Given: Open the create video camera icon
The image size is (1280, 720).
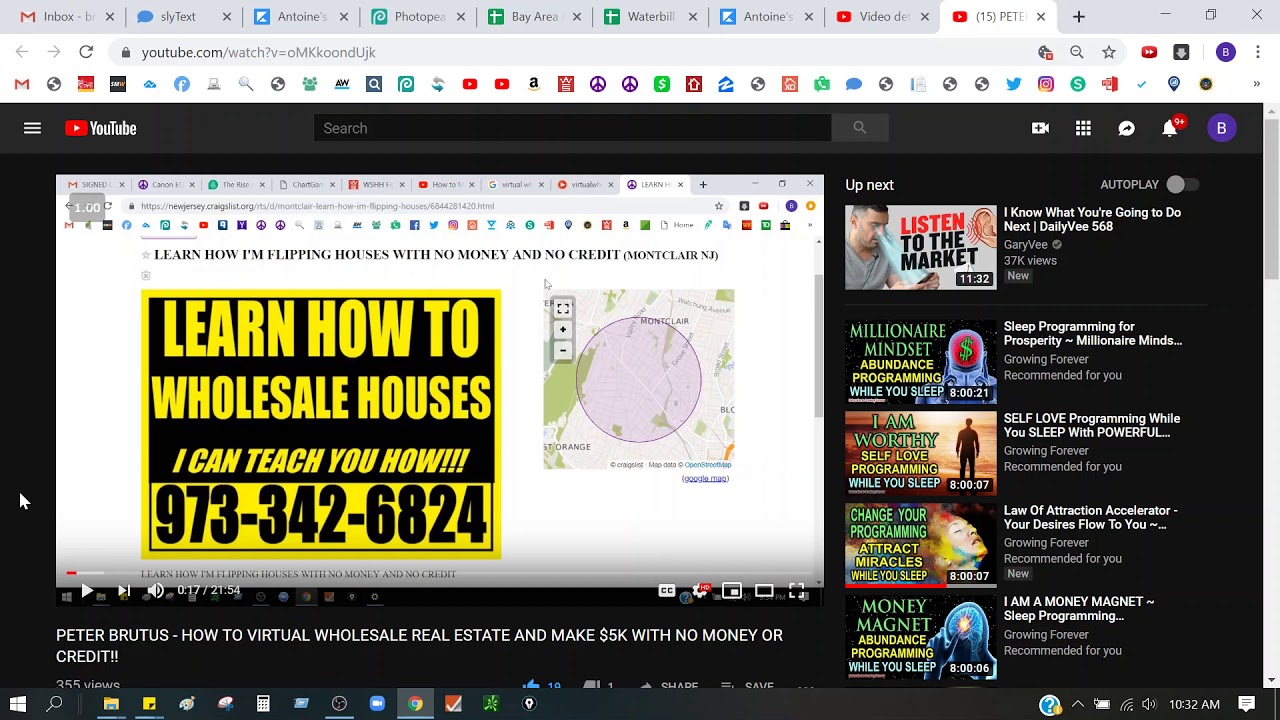Looking at the screenshot, I should 1040,128.
